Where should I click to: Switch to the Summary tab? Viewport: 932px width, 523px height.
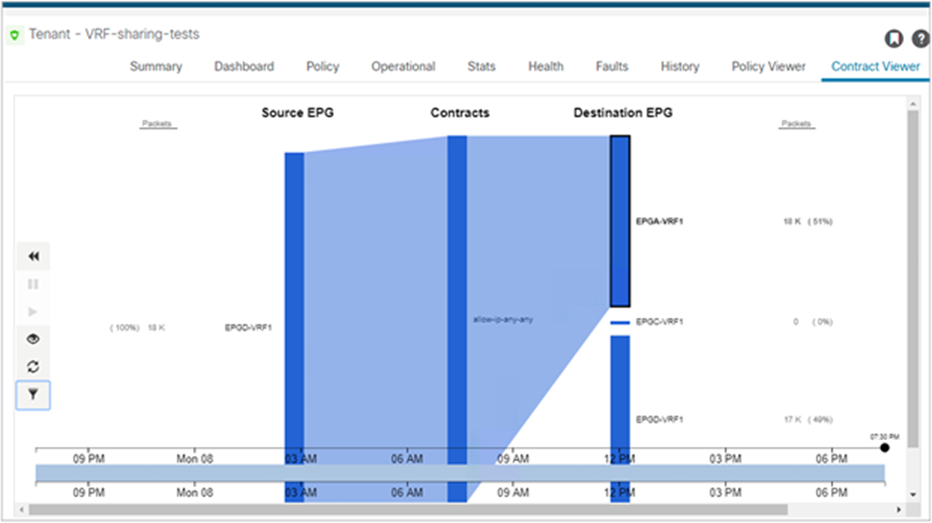pyautogui.click(x=156, y=67)
